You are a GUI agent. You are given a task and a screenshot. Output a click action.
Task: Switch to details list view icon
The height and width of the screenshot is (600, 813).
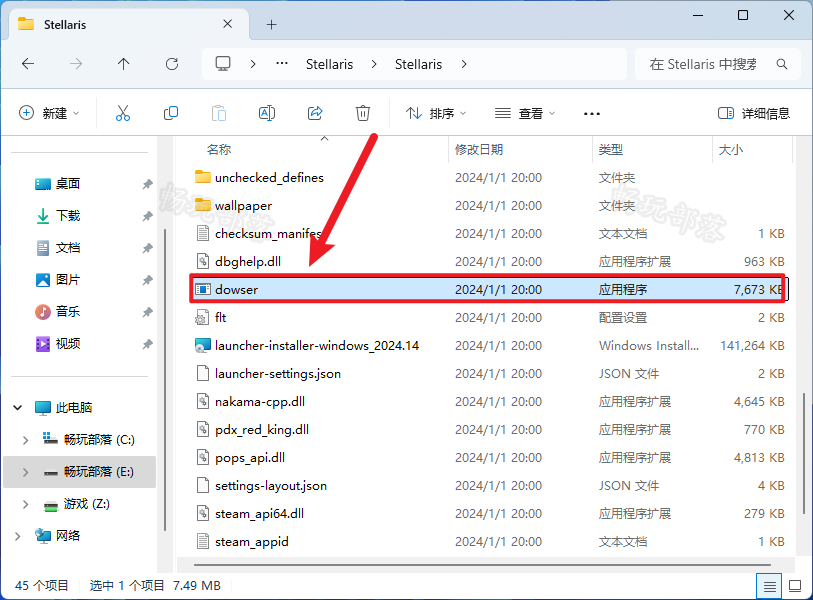point(769,587)
